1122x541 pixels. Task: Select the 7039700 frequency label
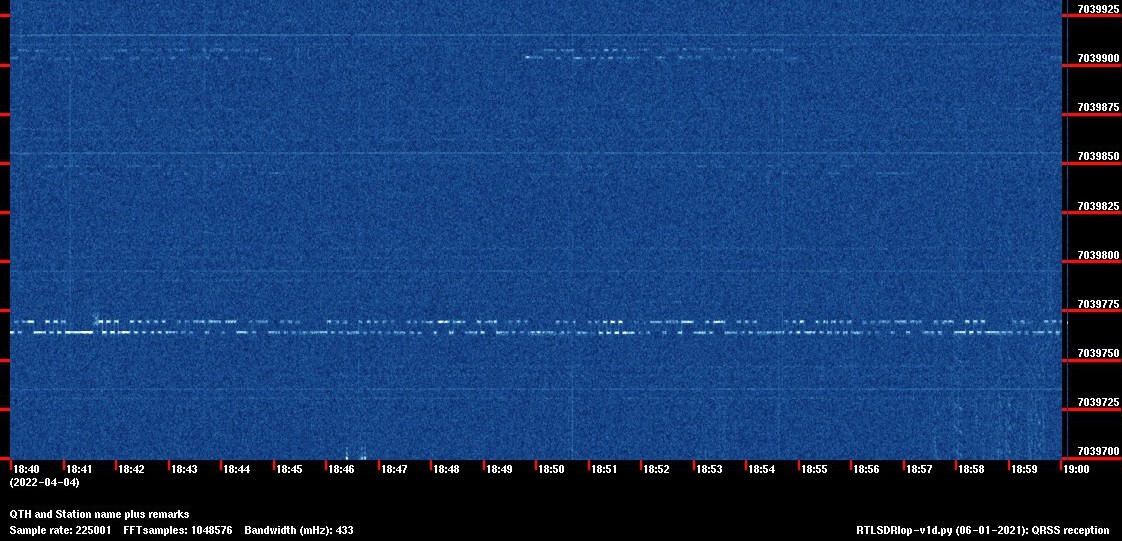(1098, 452)
